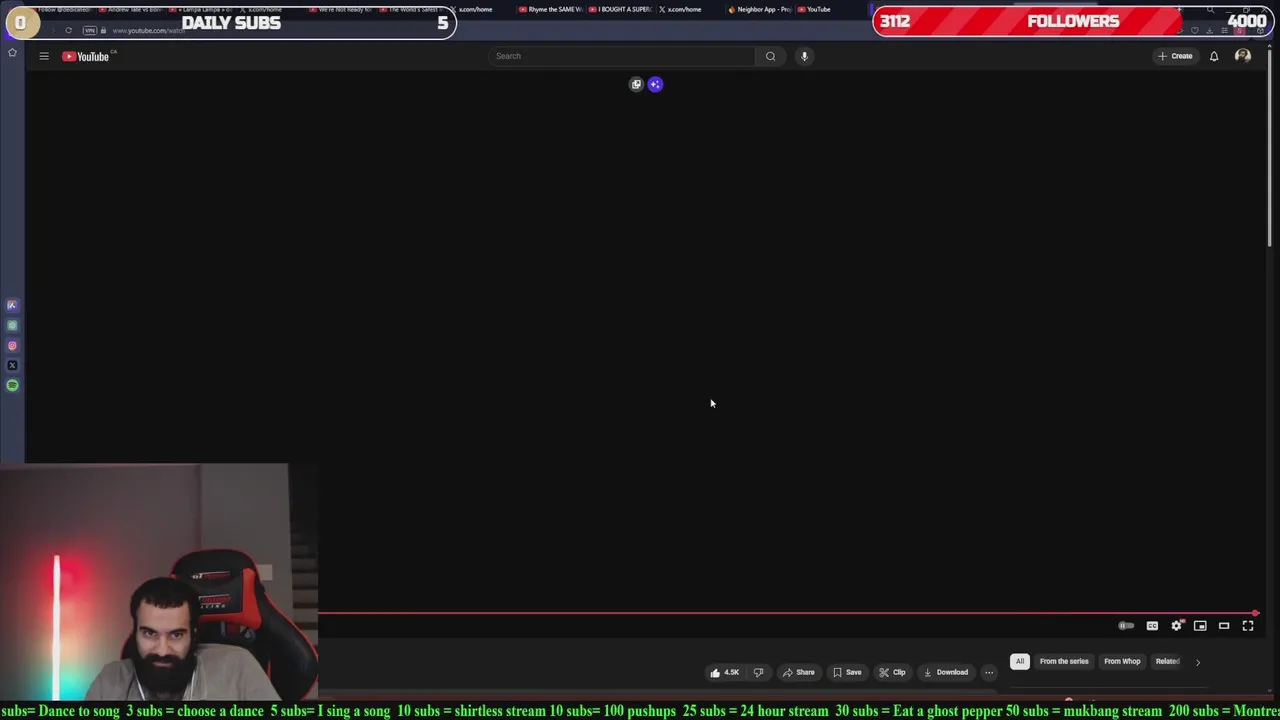Viewport: 1280px width, 720px height.
Task: Toggle closed captions CC button
Action: 1152,626
